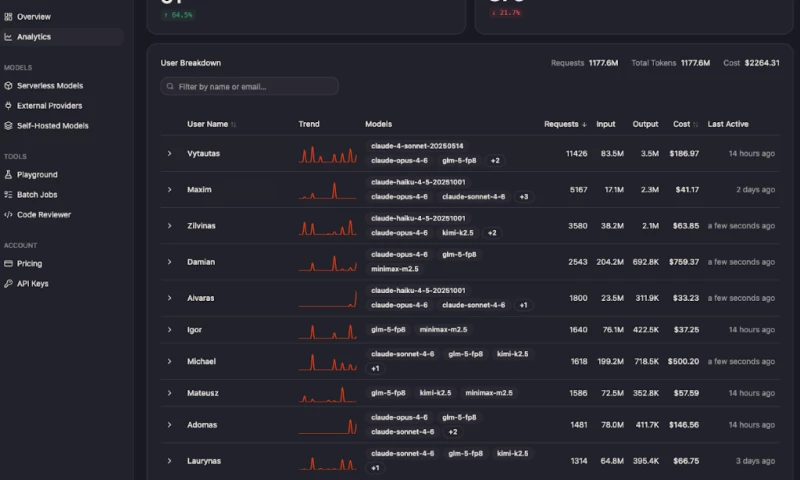
Task: Expand the Michael row
Action: (x=169, y=362)
